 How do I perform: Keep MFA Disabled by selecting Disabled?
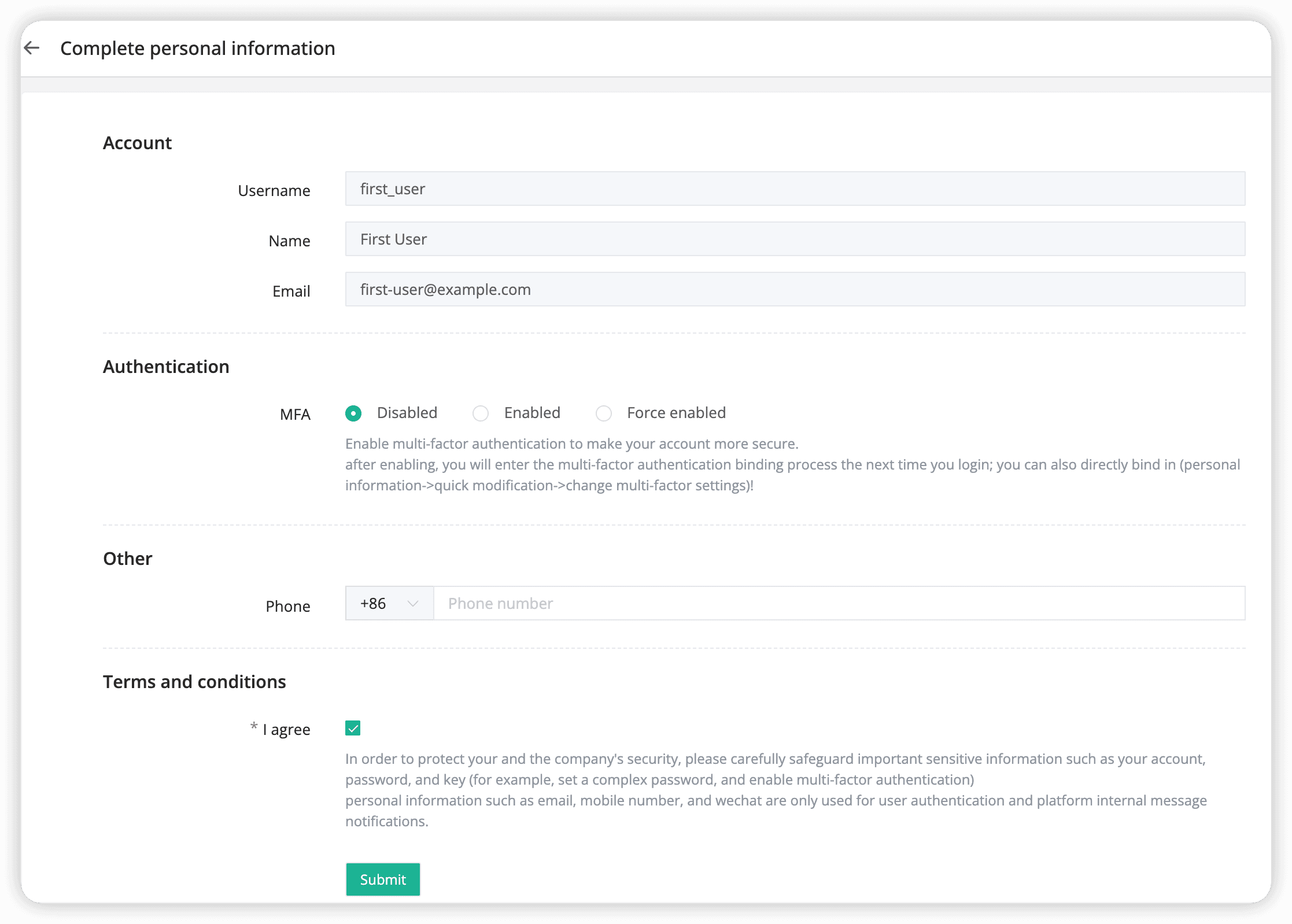[353, 413]
